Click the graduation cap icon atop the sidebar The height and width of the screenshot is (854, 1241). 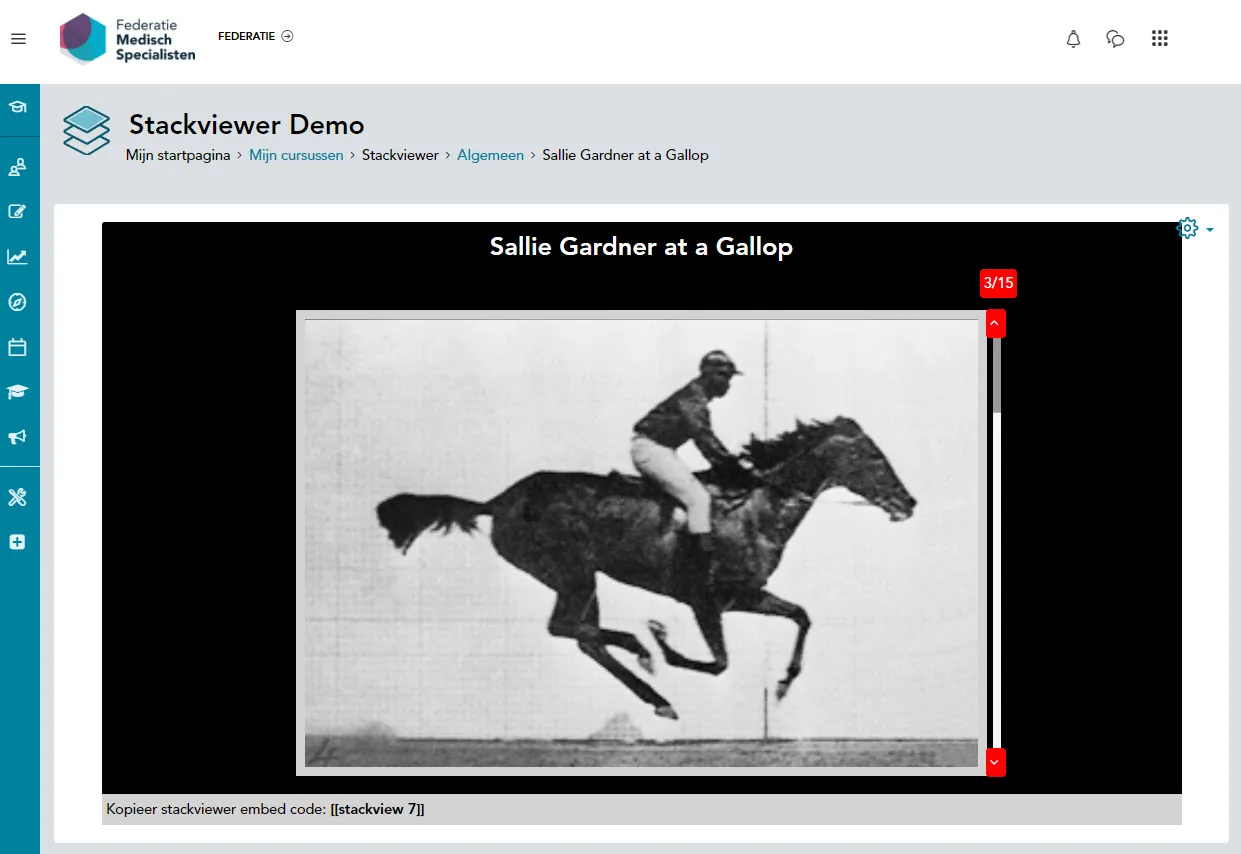pyautogui.click(x=17, y=107)
